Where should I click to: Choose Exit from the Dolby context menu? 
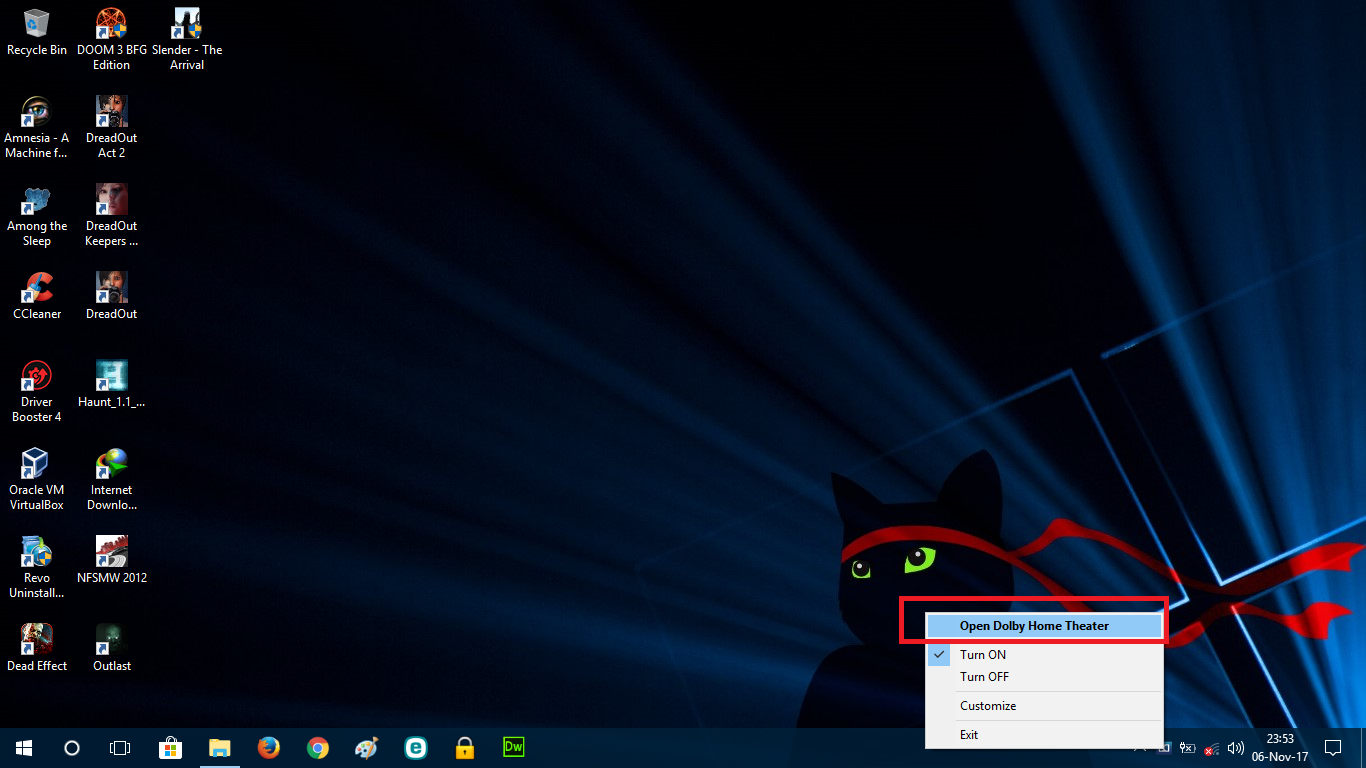(x=1044, y=735)
